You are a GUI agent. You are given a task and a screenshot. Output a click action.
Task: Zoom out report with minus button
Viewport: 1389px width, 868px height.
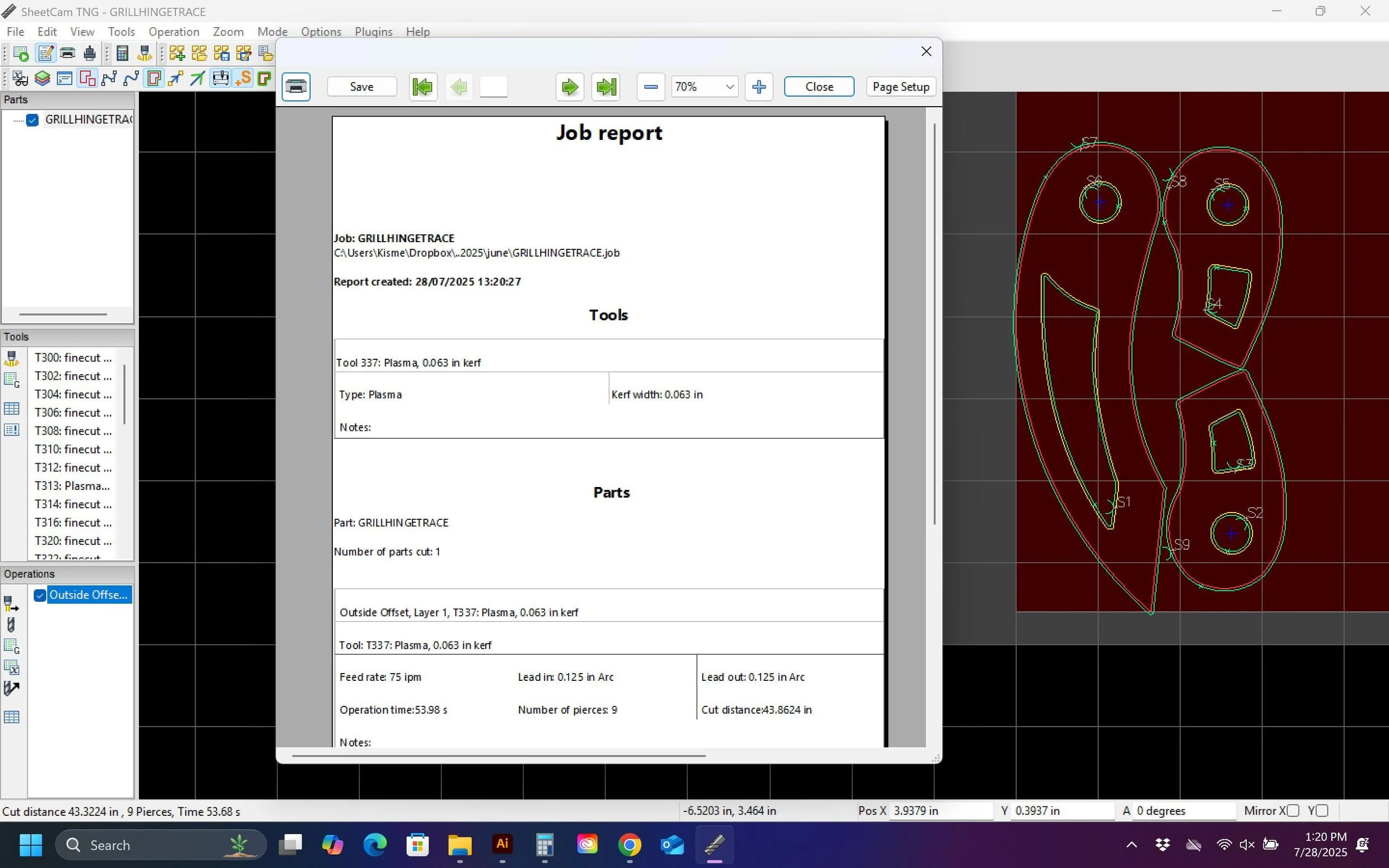651,87
